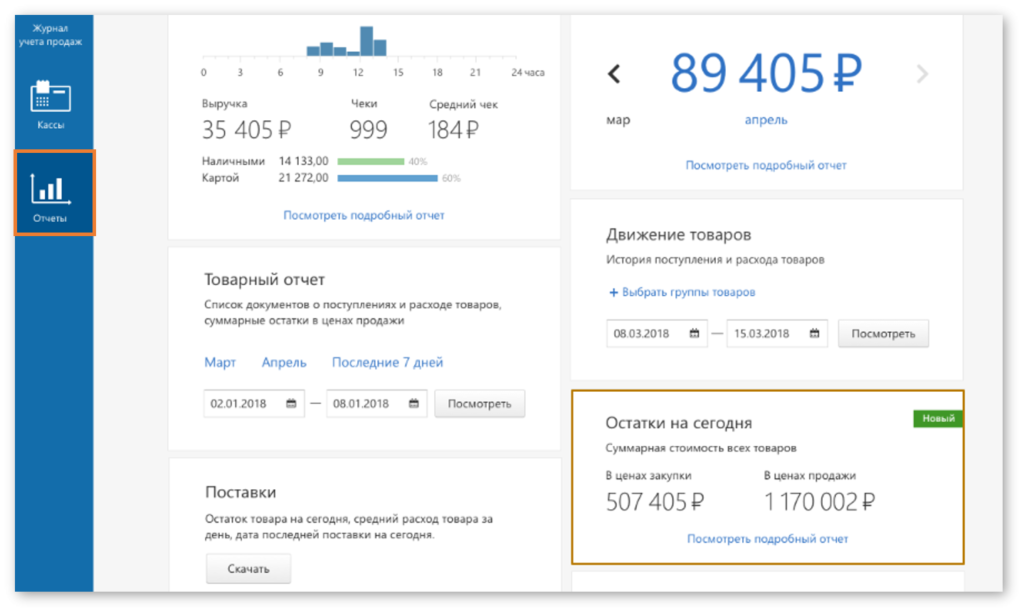Select the Март period shortcut
Image resolution: width=1024 pixels, height=613 pixels.
point(220,363)
